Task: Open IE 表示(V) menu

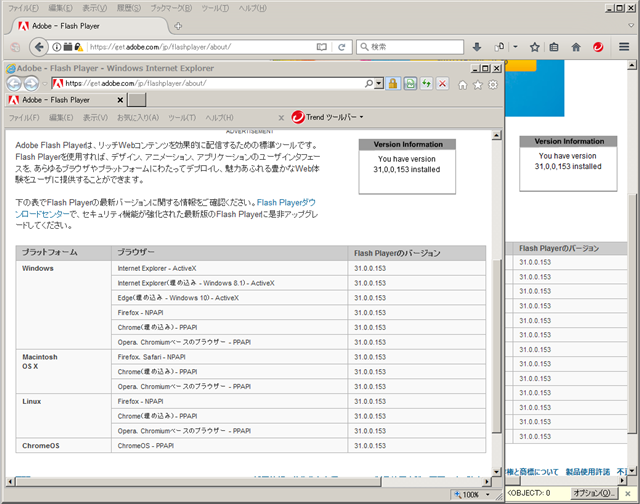Action: click(x=95, y=118)
